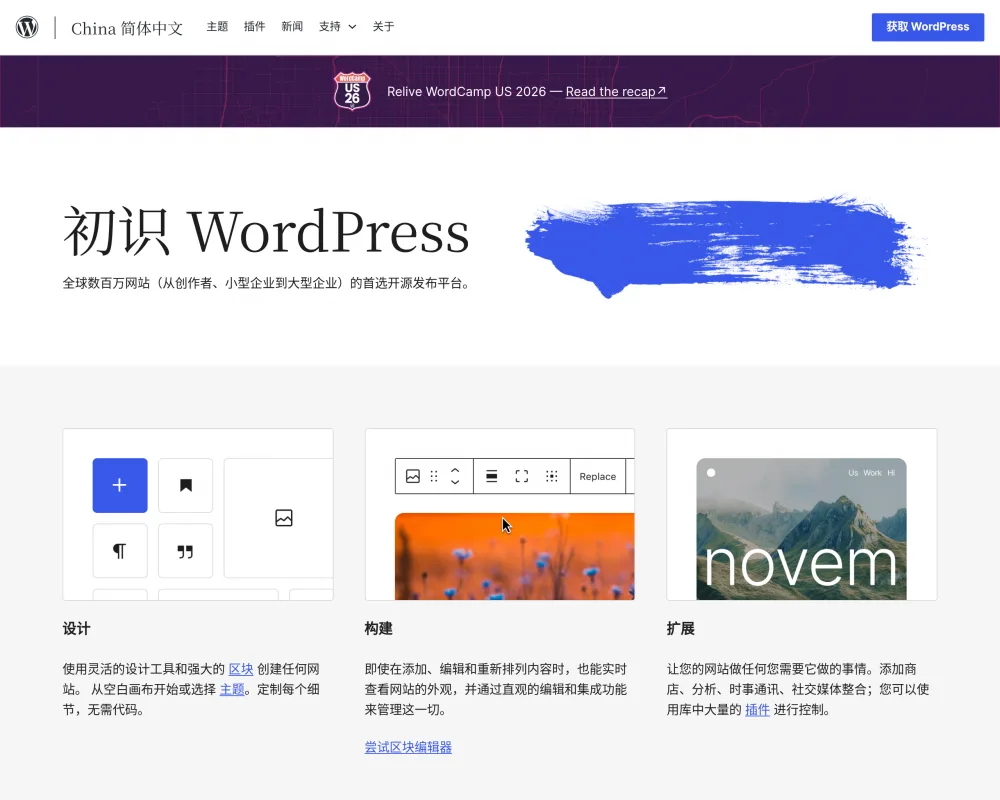Select the paragraph pilcrow block tile

[120, 551]
